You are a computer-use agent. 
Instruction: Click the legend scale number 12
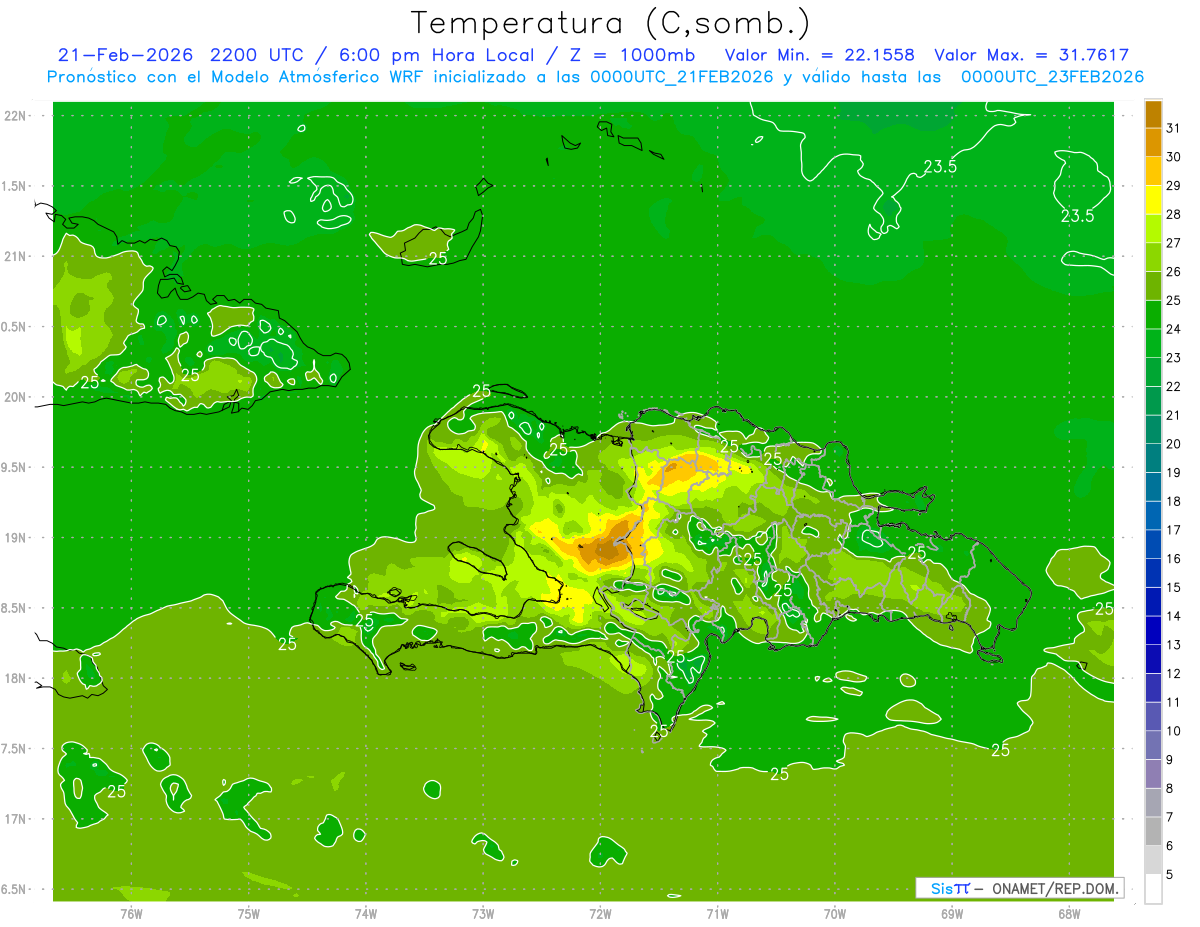pyautogui.click(x=1174, y=674)
